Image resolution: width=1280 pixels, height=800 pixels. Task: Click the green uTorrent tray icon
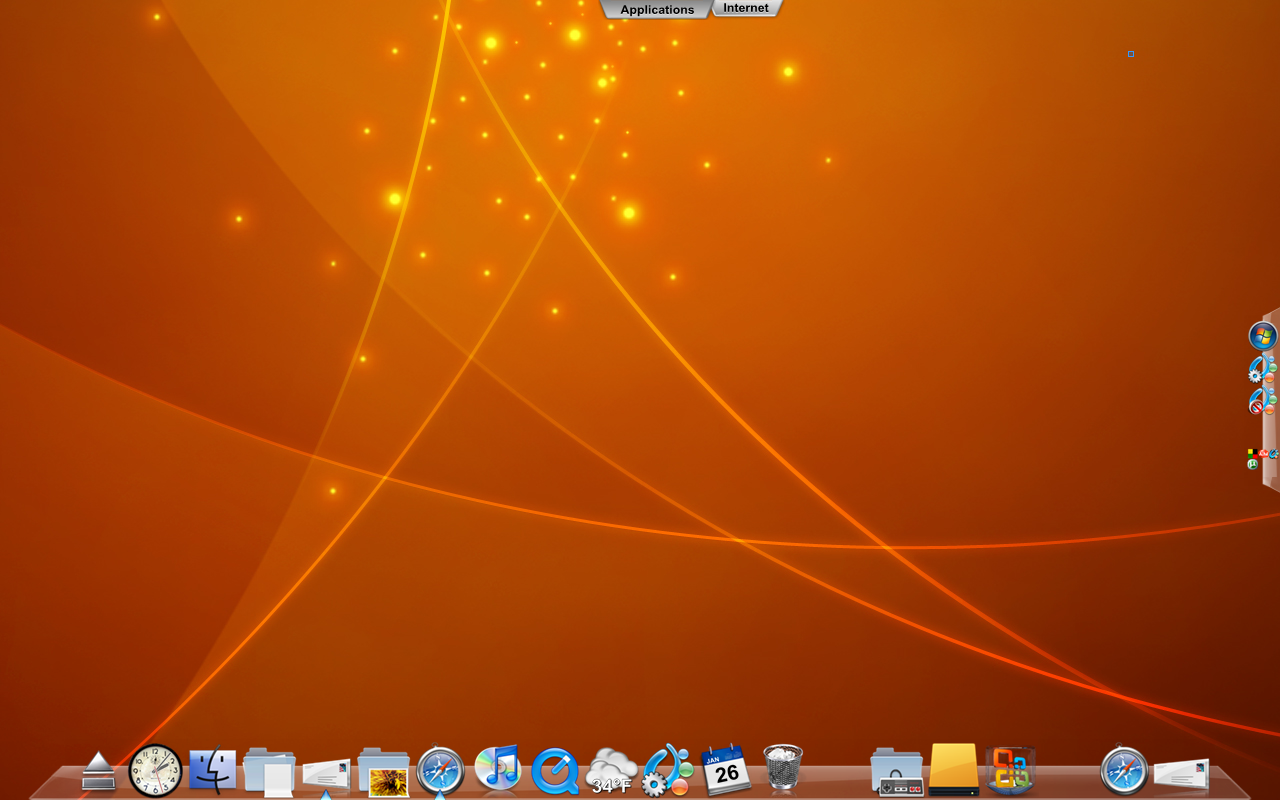coord(1252,464)
